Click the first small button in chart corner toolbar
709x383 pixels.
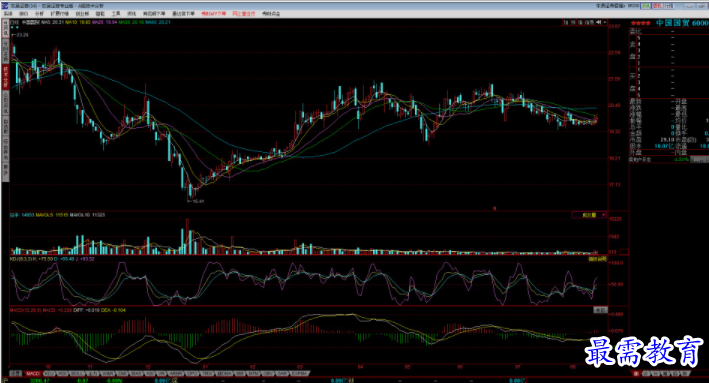point(567,22)
